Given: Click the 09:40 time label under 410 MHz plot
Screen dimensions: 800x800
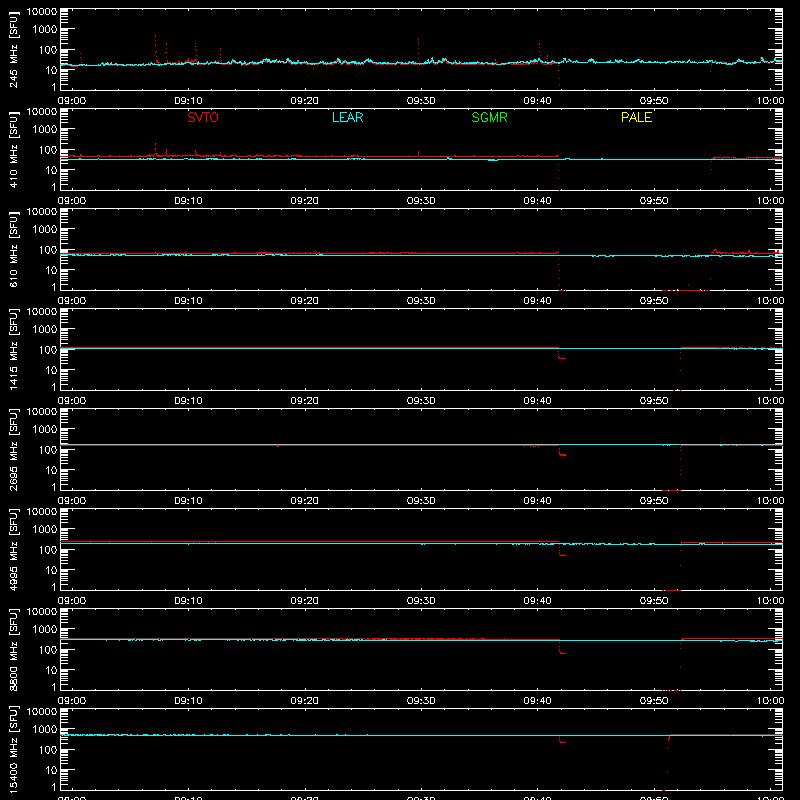Looking at the screenshot, I should click(537, 201).
